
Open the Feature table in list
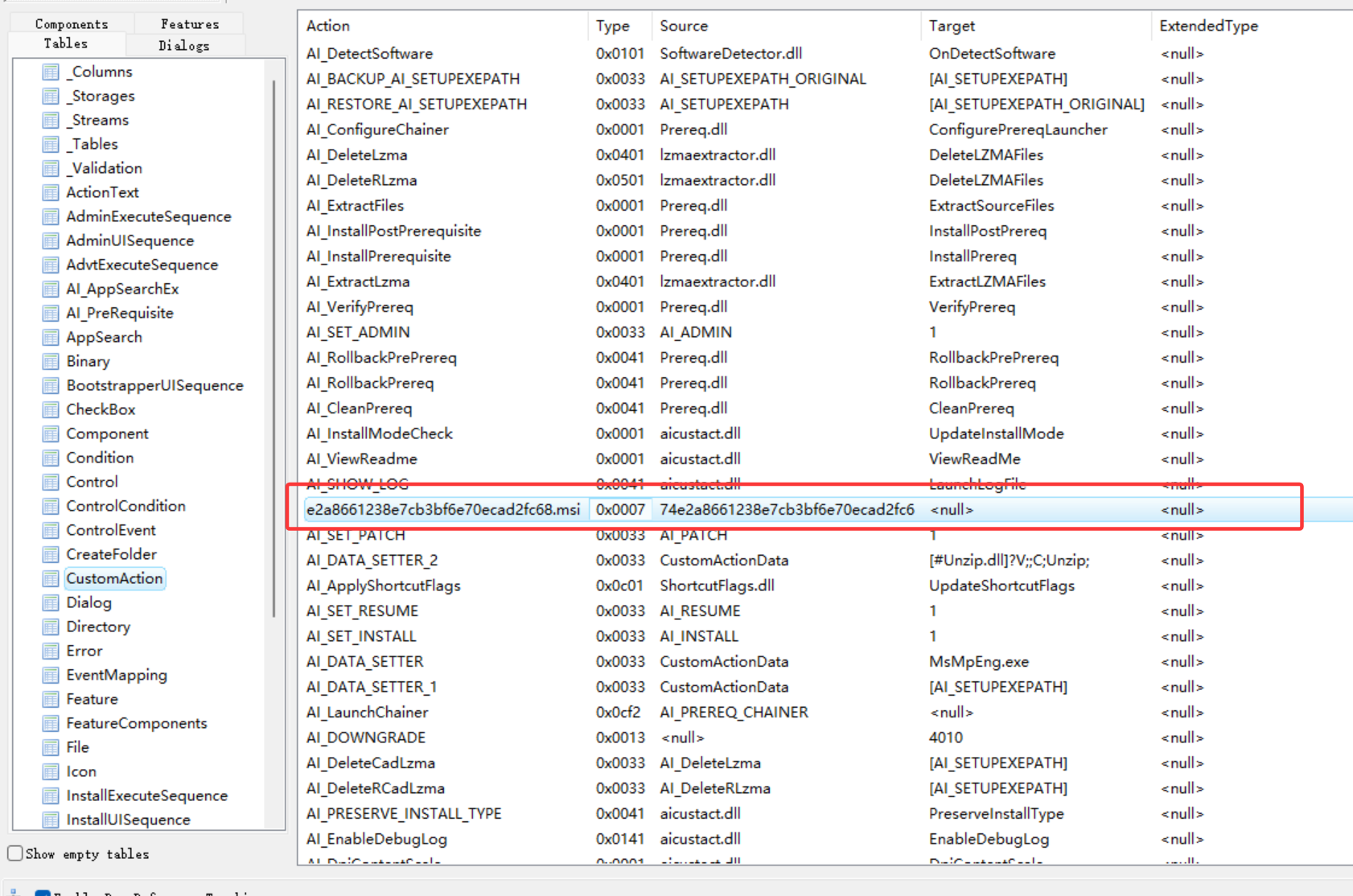click(x=92, y=699)
